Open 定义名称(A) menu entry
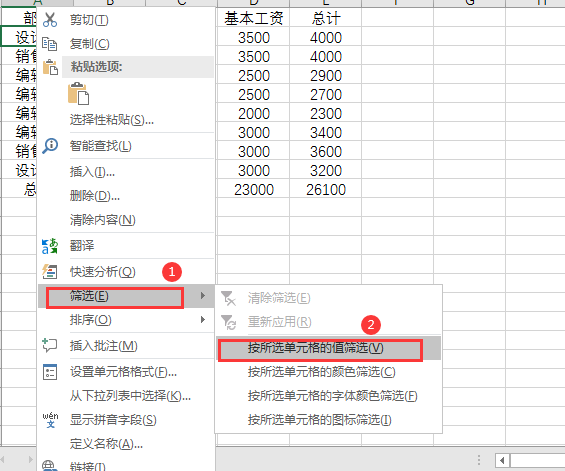This screenshot has width=565, height=471. [106, 444]
